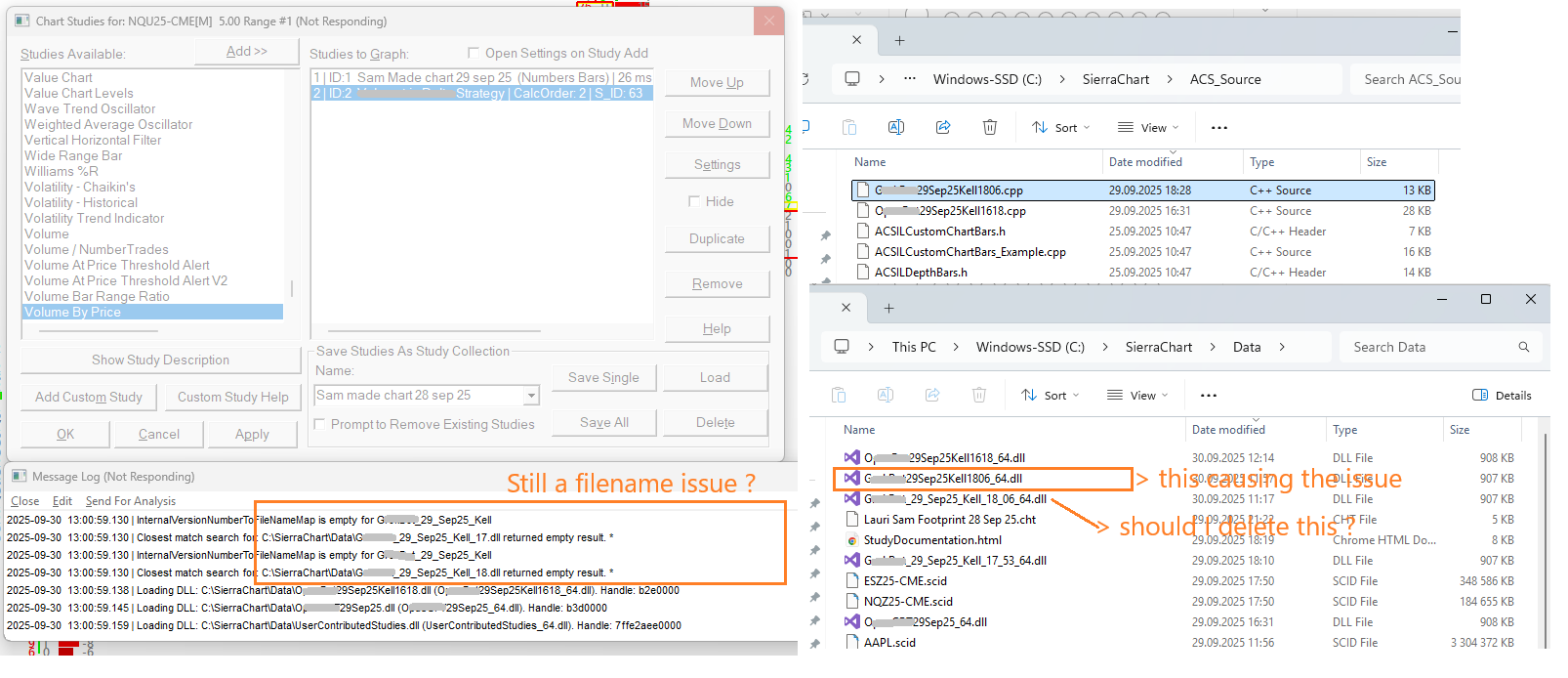Click Apply in Chart Studies dialog
This screenshot has height=678, width=1568.
point(252,434)
